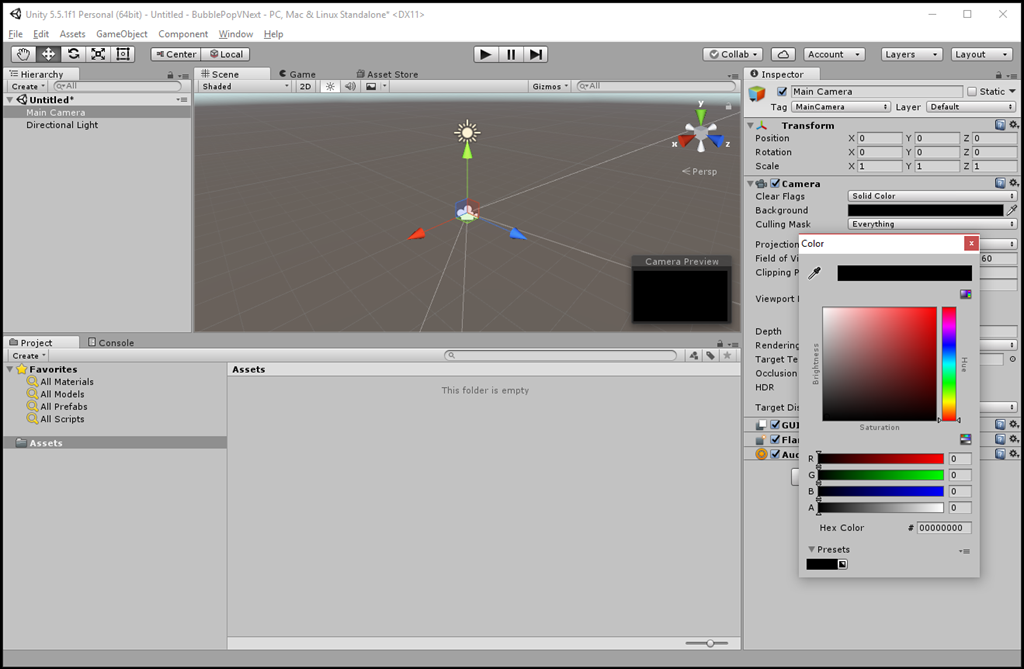Screen dimensions: 1024x669
Task: Open the Component menu
Action: click(183, 34)
